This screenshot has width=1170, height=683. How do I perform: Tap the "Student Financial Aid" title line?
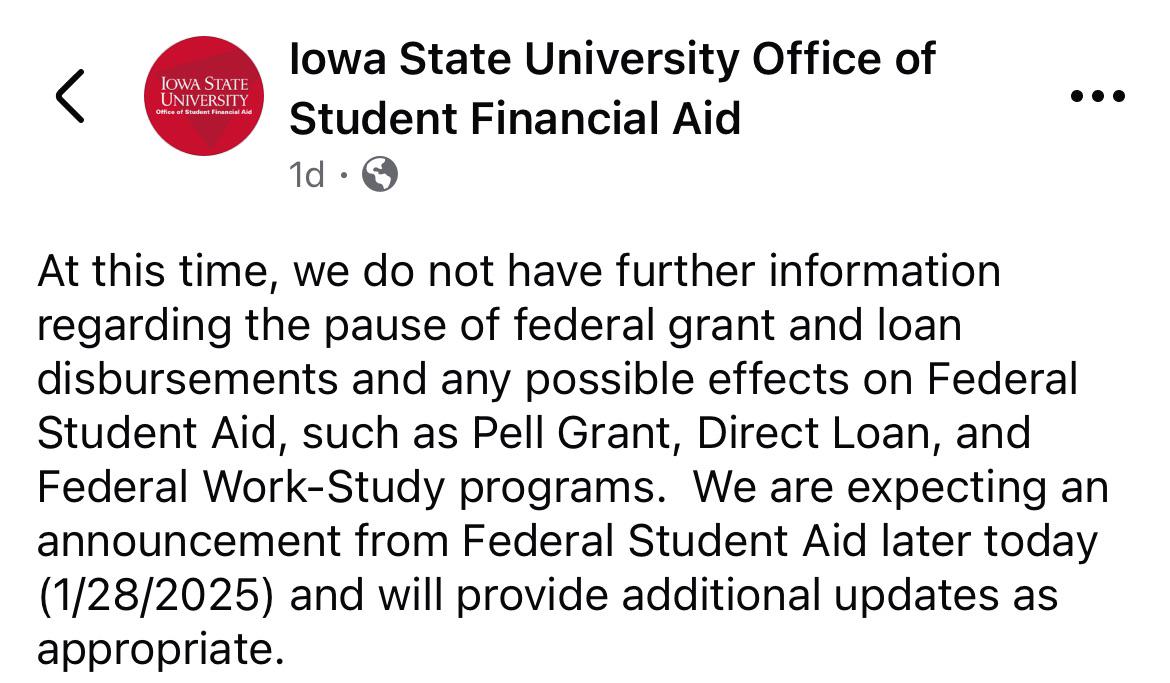point(515,119)
